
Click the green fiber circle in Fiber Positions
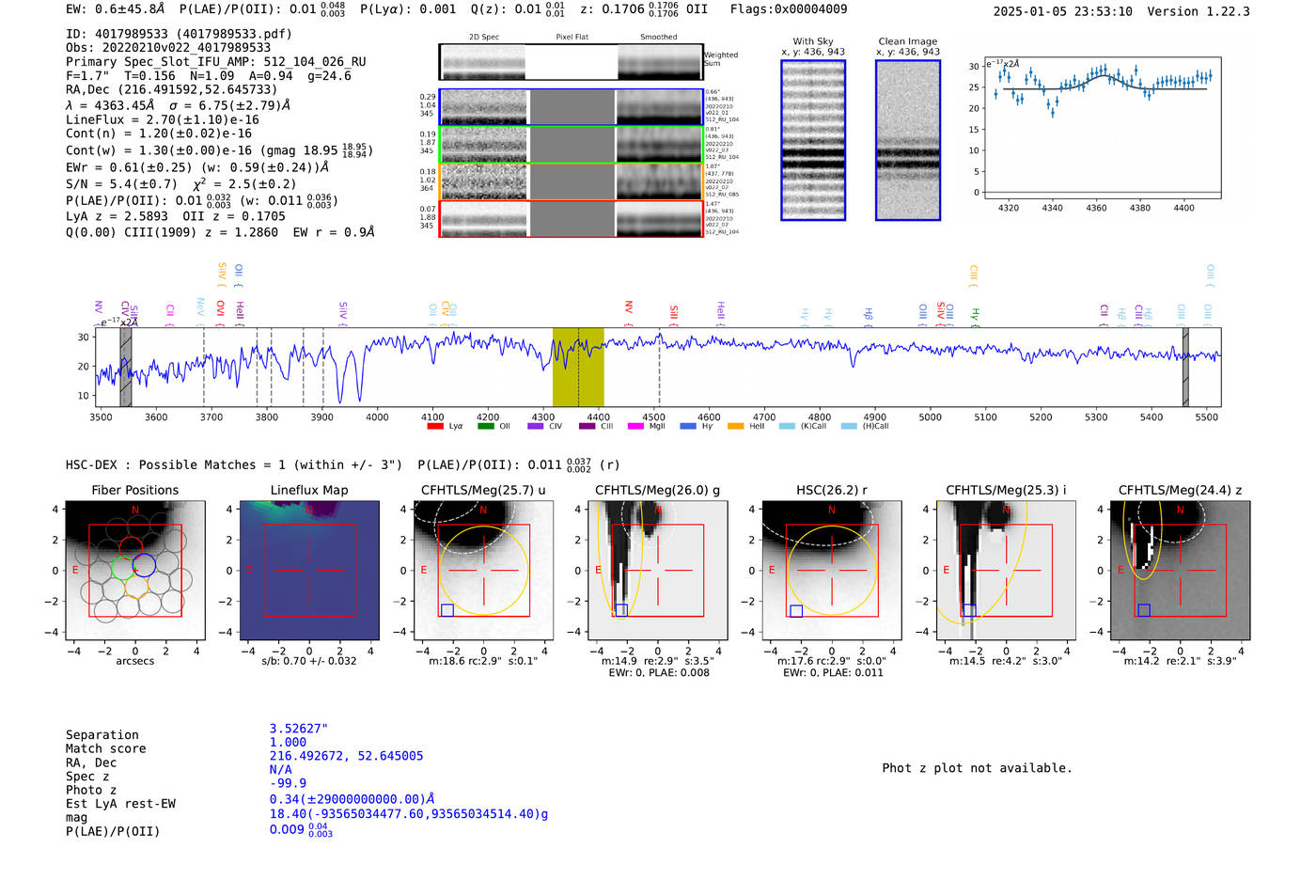tap(123, 568)
